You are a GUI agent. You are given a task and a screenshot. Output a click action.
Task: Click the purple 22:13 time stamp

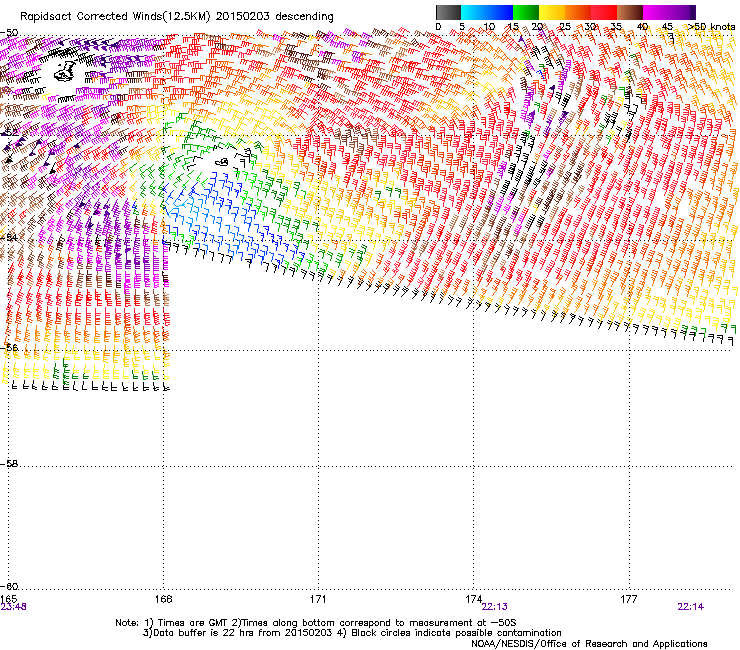coord(495,607)
